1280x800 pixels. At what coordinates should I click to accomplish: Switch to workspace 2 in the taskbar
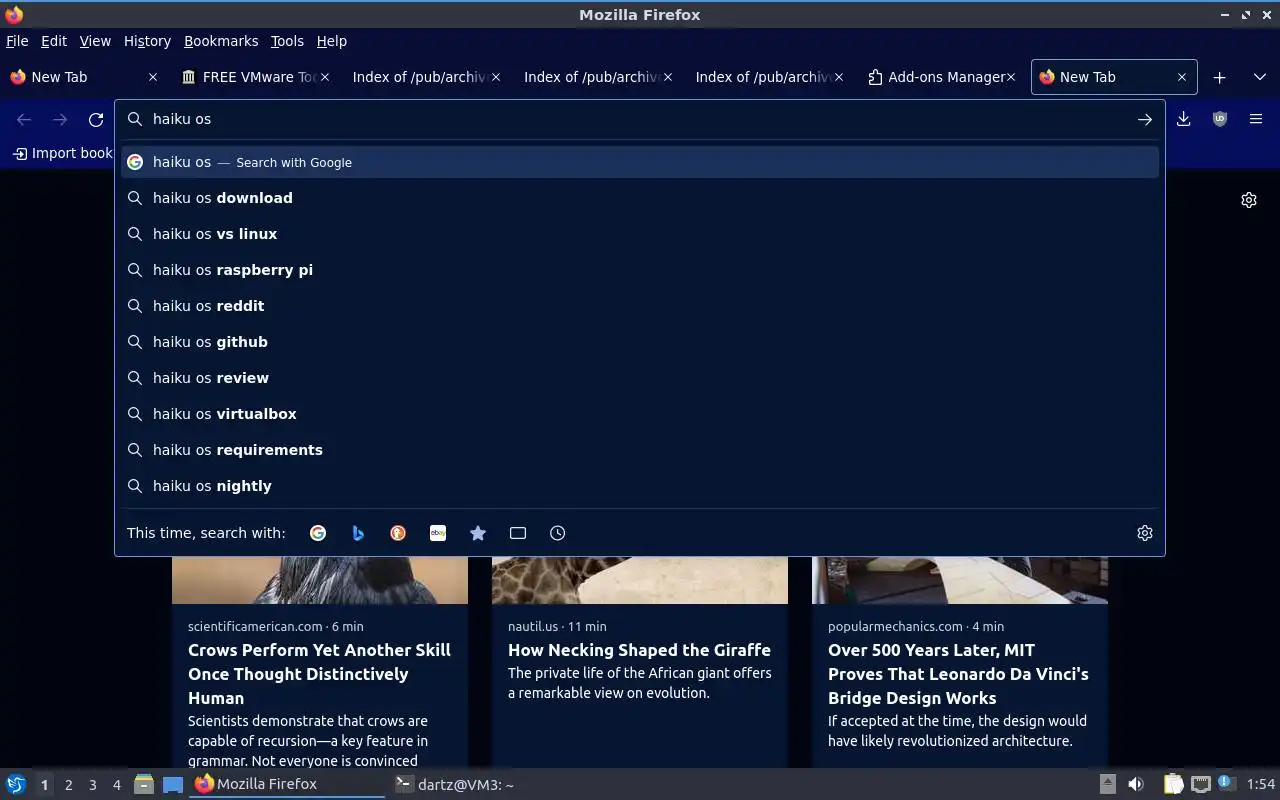68,785
